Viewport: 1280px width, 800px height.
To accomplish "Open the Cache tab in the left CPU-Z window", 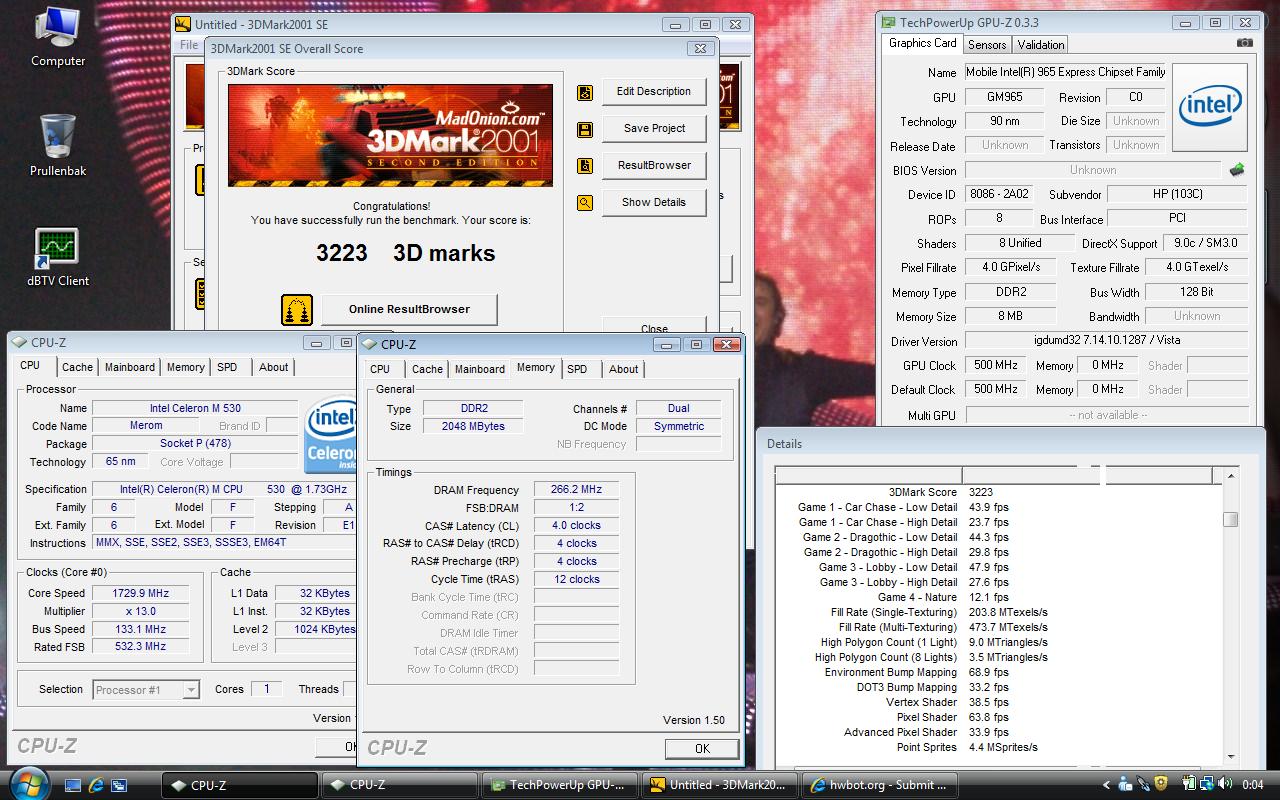I will coord(77,367).
